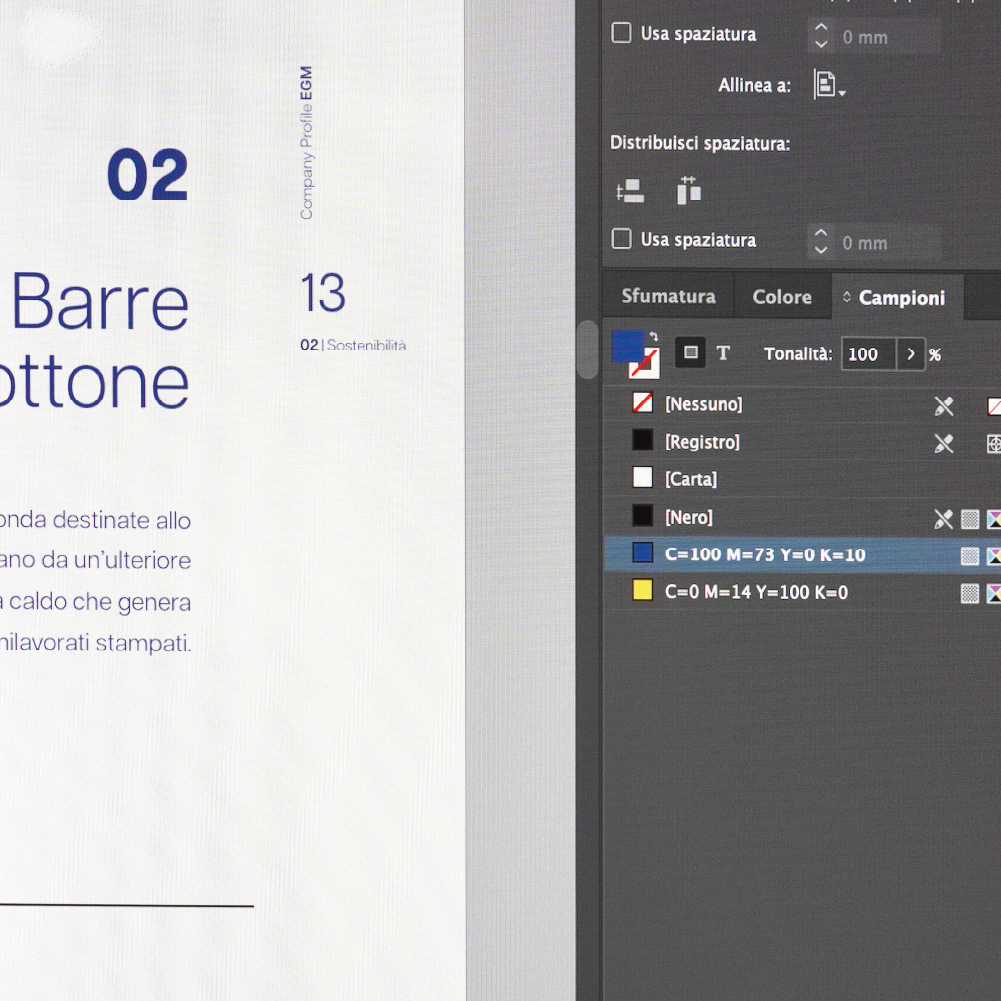Click yellow color square in swatch list
Screen dimensions: 1001x1001
(x=642, y=590)
